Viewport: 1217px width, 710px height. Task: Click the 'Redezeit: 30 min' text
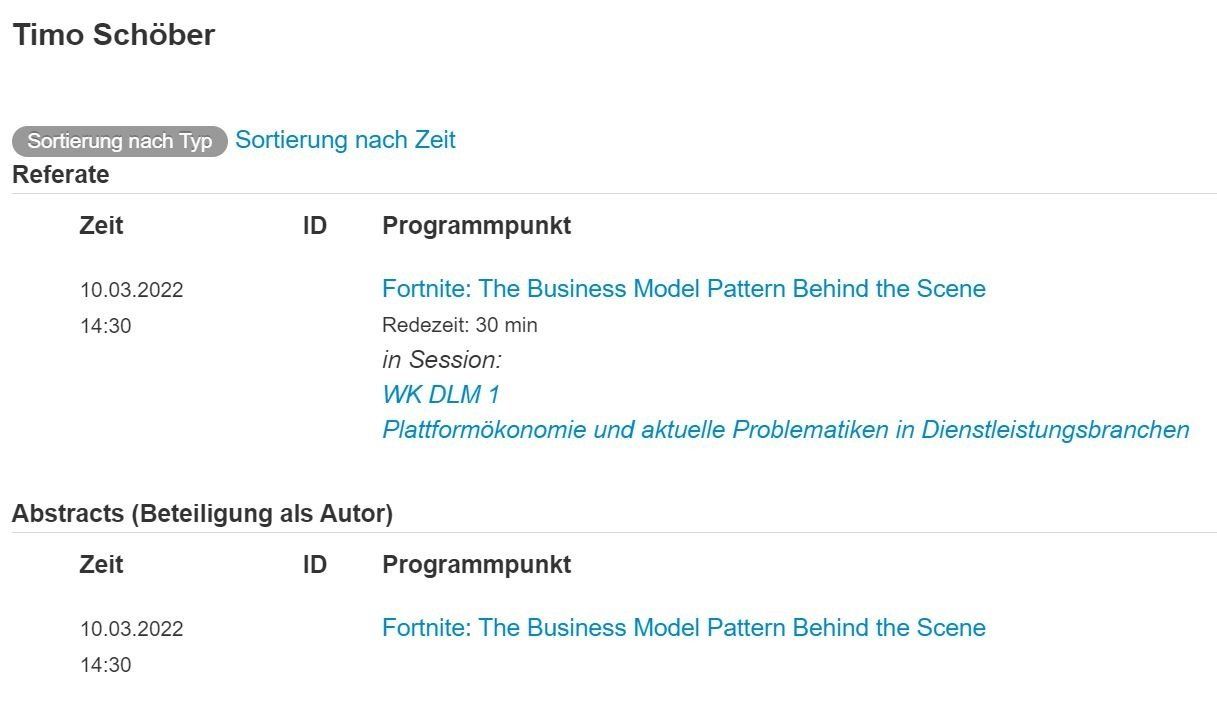click(x=459, y=325)
